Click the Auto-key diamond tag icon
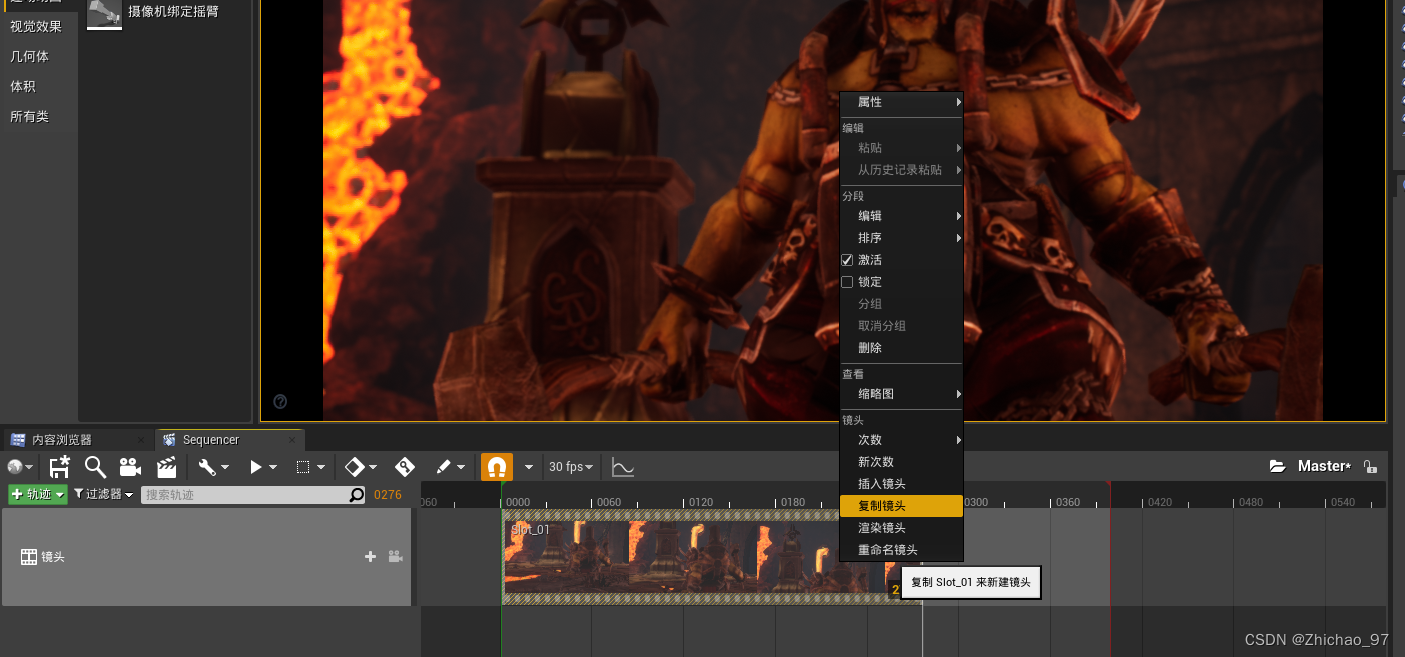Viewport: 1405px width, 657px height. [405, 467]
